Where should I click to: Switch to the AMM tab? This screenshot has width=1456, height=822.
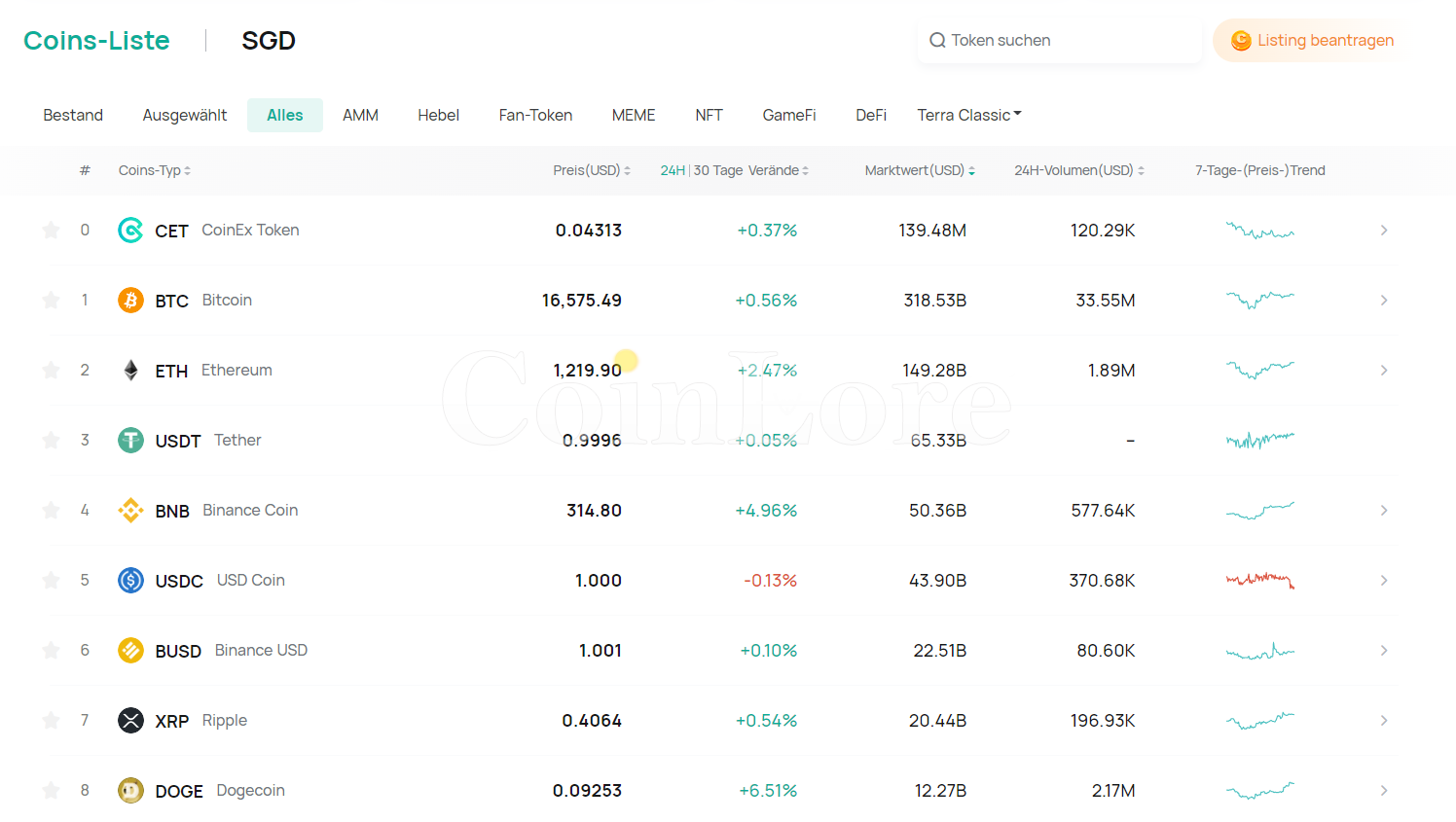click(x=360, y=115)
